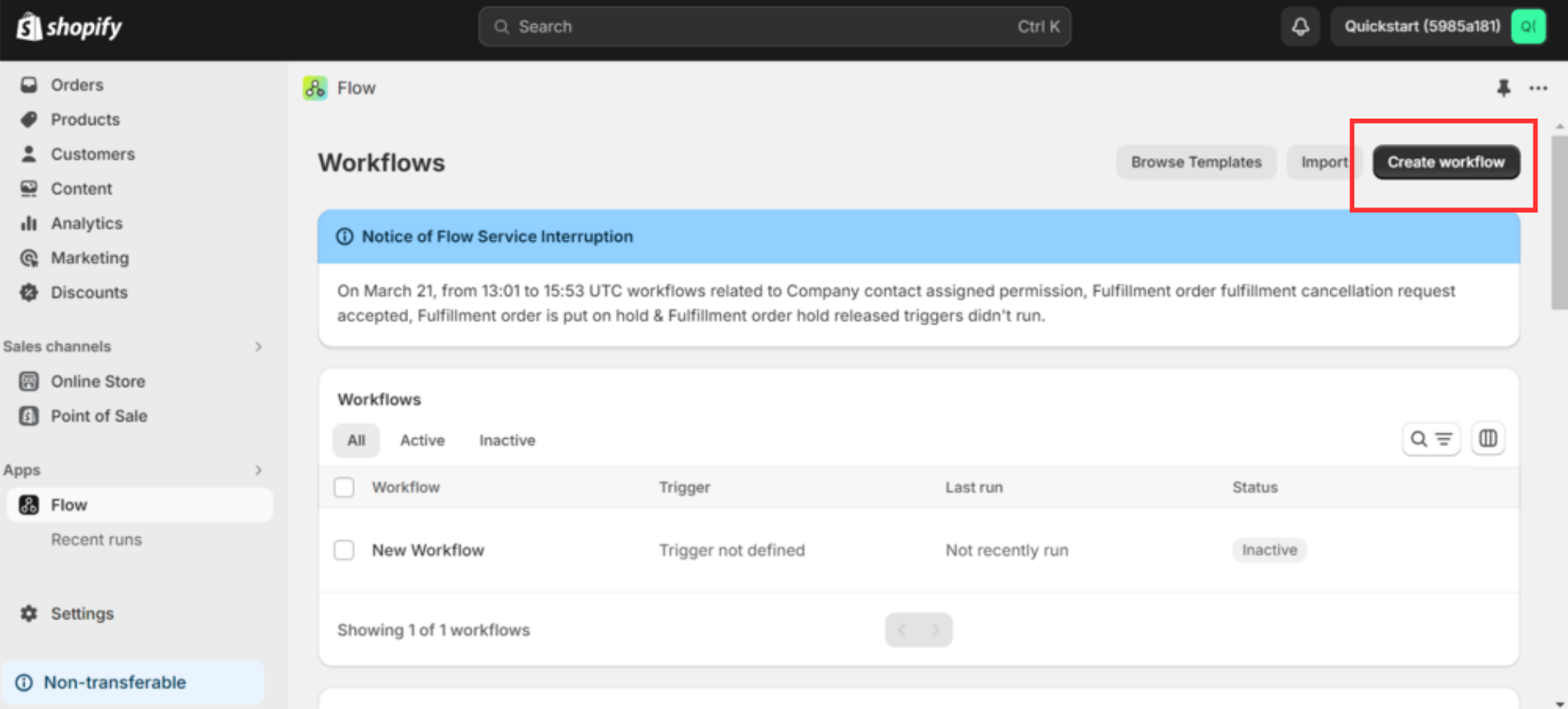Viewport: 1568px width, 709px height.
Task: Open the New Workflow entry
Action: (428, 550)
